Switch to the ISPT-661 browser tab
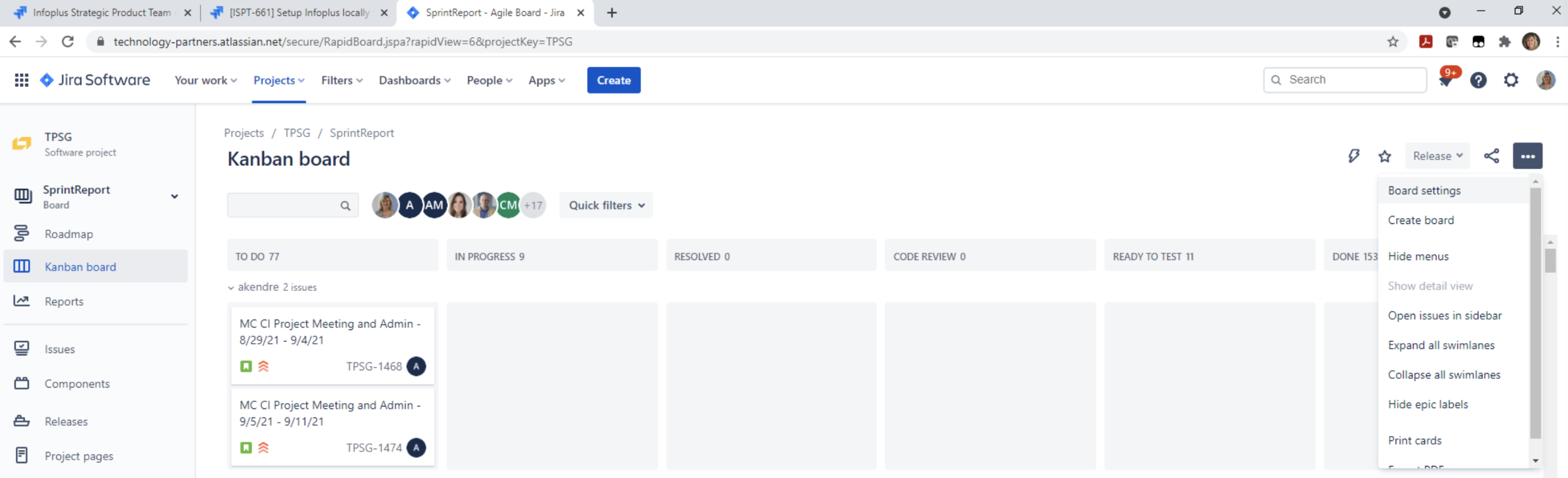This screenshot has height=478, width=1568. pyautogui.click(x=298, y=12)
